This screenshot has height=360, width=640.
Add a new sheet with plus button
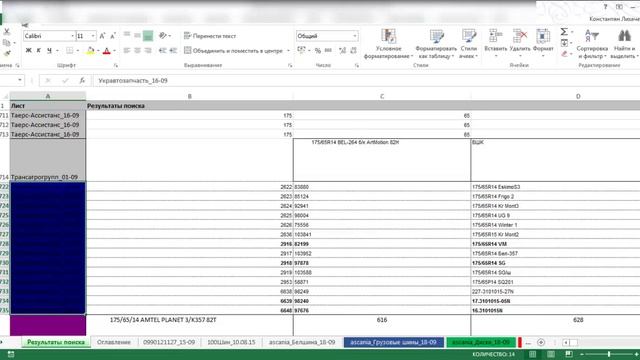(x=541, y=342)
